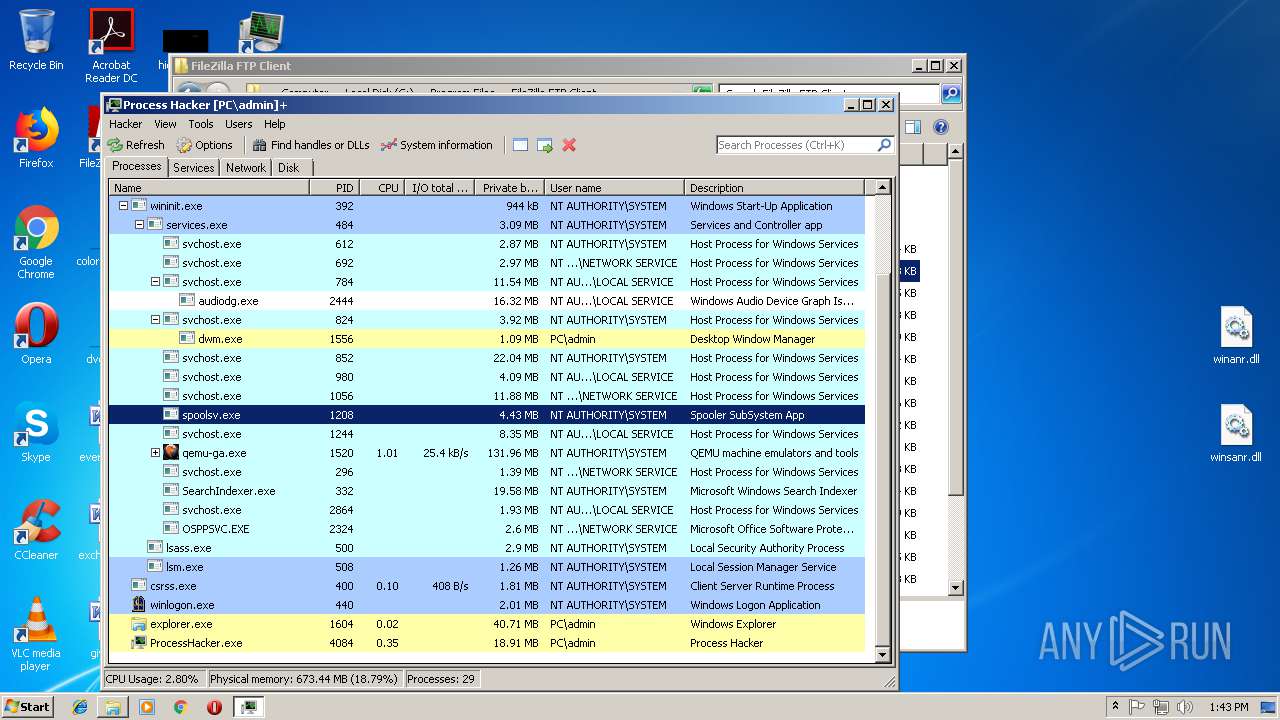1280x720 pixels.
Task: Click process list scroll up arrow
Action: tap(882, 187)
